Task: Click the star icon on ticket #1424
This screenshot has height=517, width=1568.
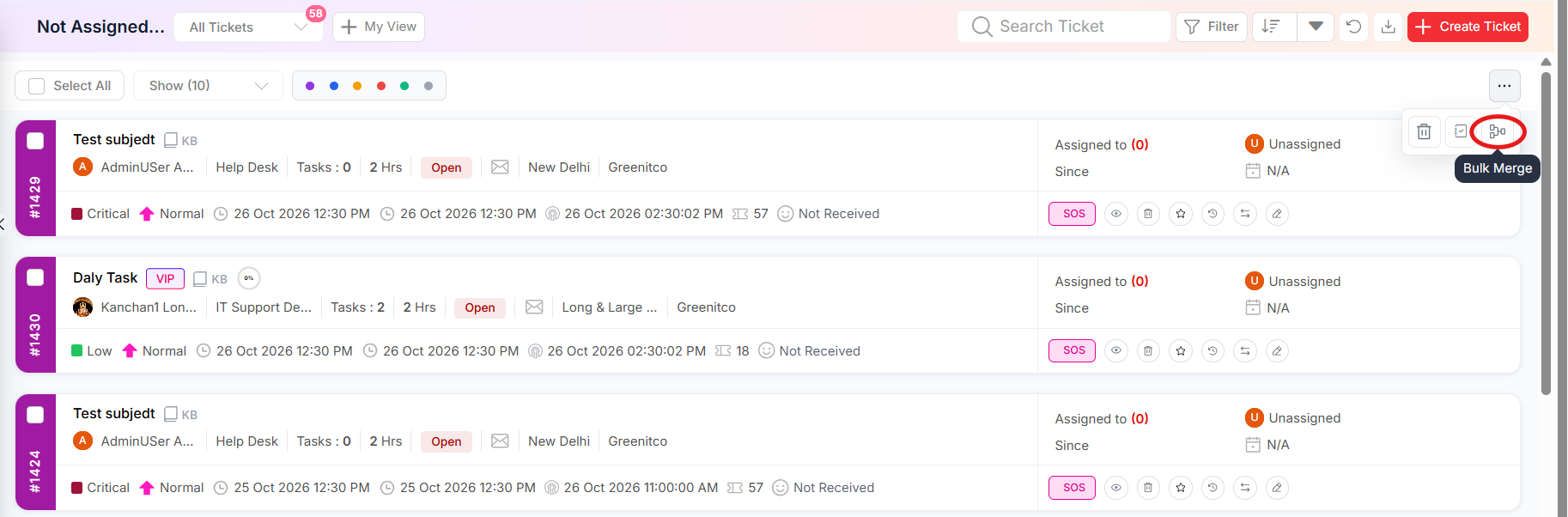Action: (x=1181, y=488)
